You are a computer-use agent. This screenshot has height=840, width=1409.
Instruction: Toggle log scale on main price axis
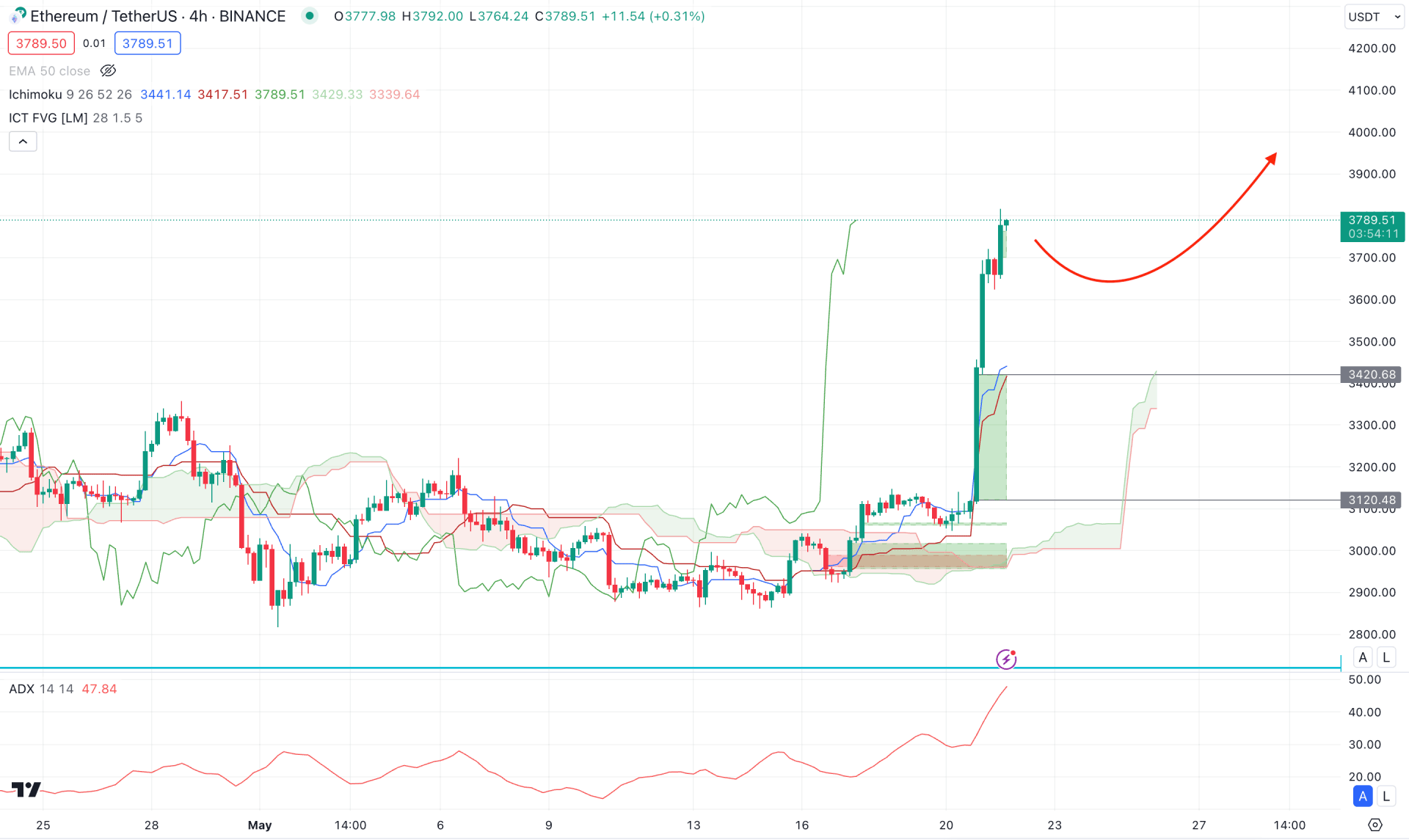1386,657
